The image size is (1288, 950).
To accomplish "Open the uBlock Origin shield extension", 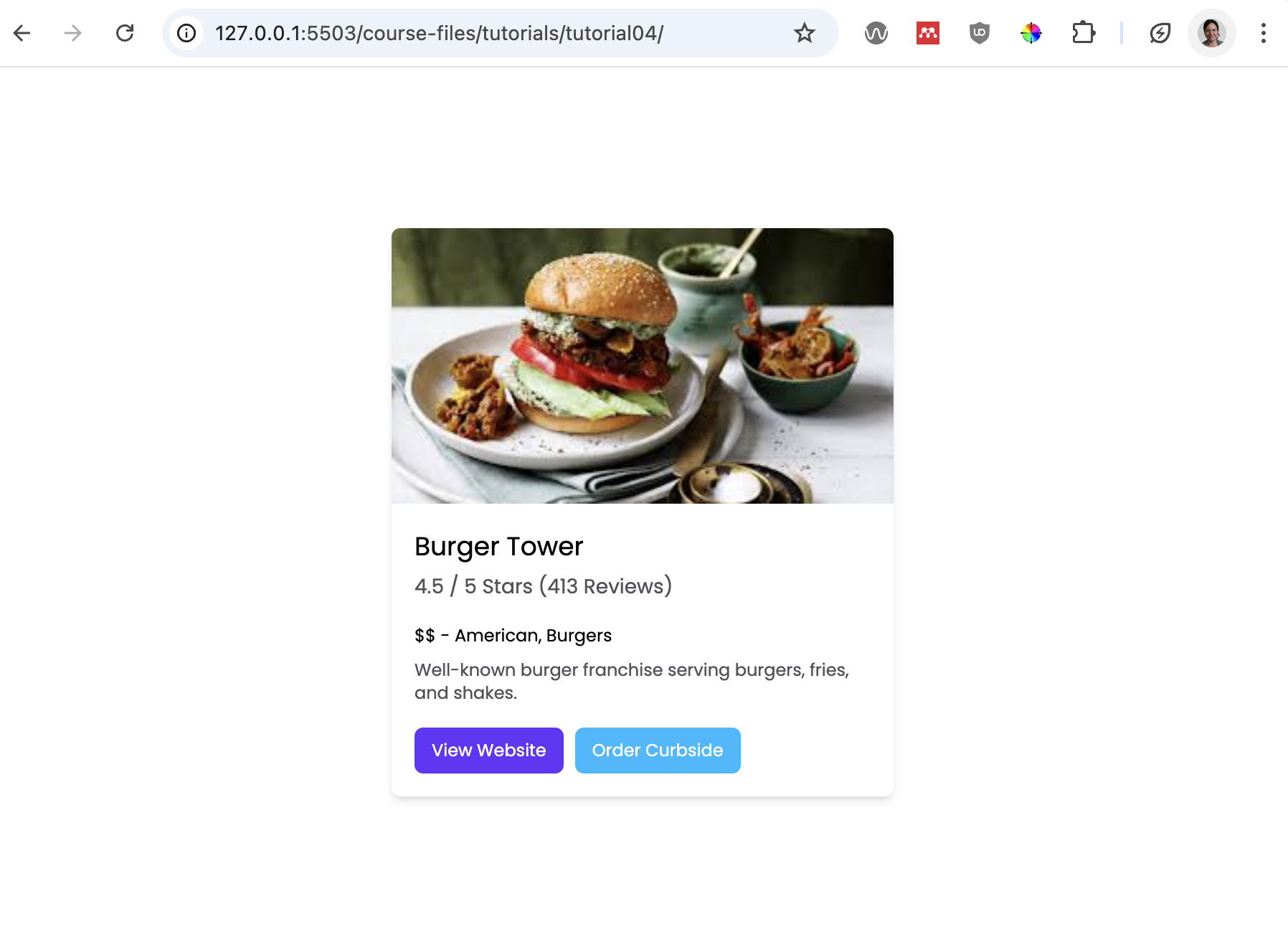I will tap(980, 33).
